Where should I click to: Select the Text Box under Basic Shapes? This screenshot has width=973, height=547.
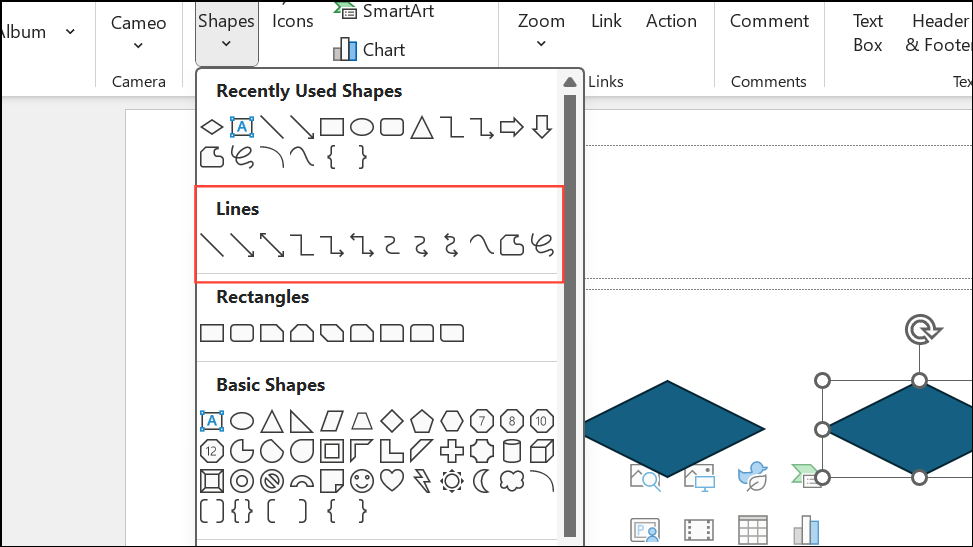tap(212, 421)
